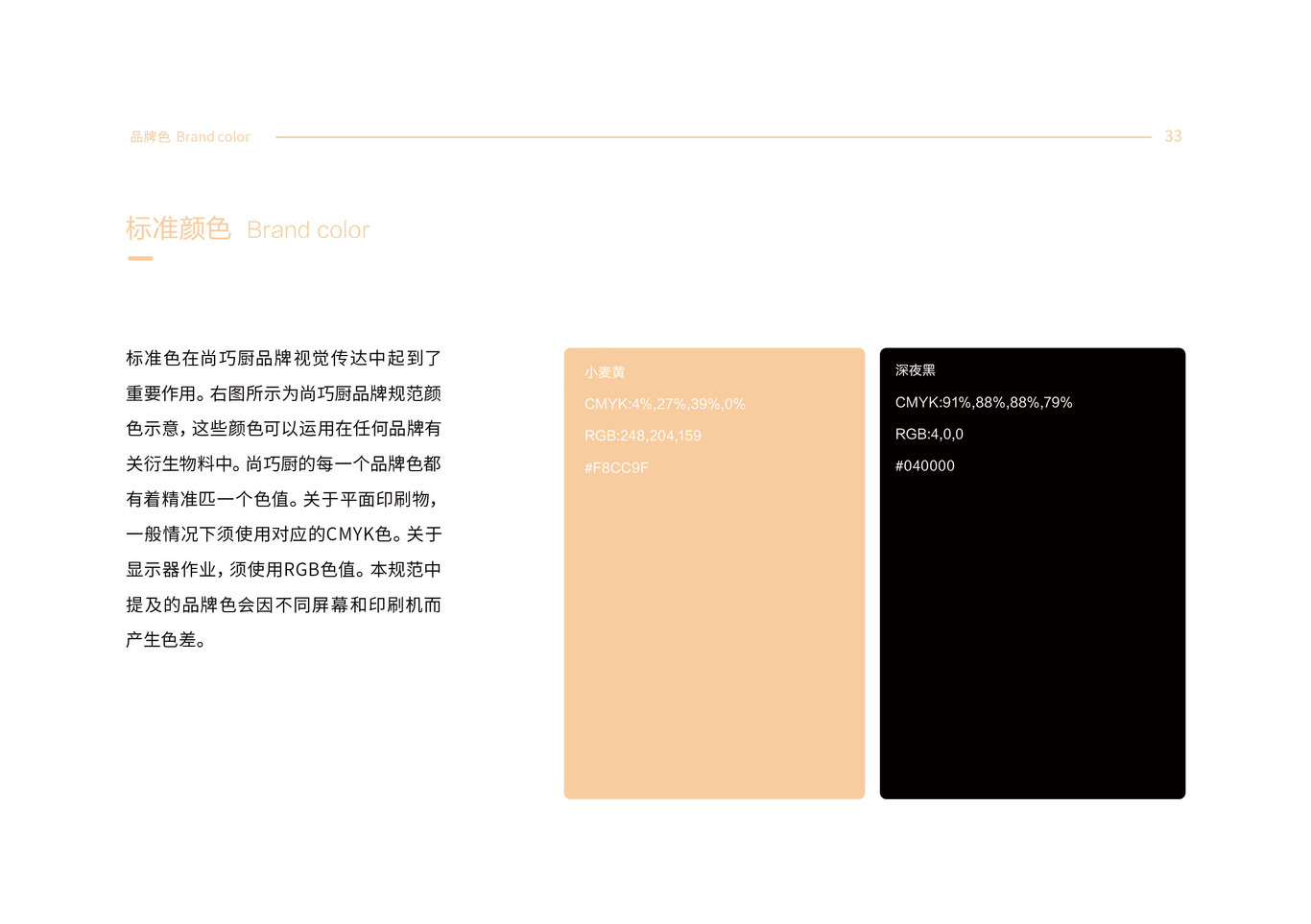Click paragraph line starting '关衍生物料中'
Screen dimensions: 1311x924
(x=283, y=463)
